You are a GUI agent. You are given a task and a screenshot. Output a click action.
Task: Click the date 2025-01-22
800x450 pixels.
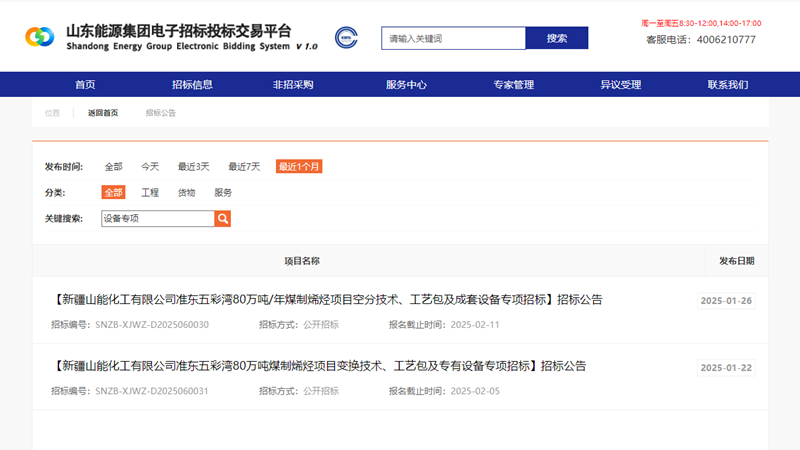click(726, 367)
